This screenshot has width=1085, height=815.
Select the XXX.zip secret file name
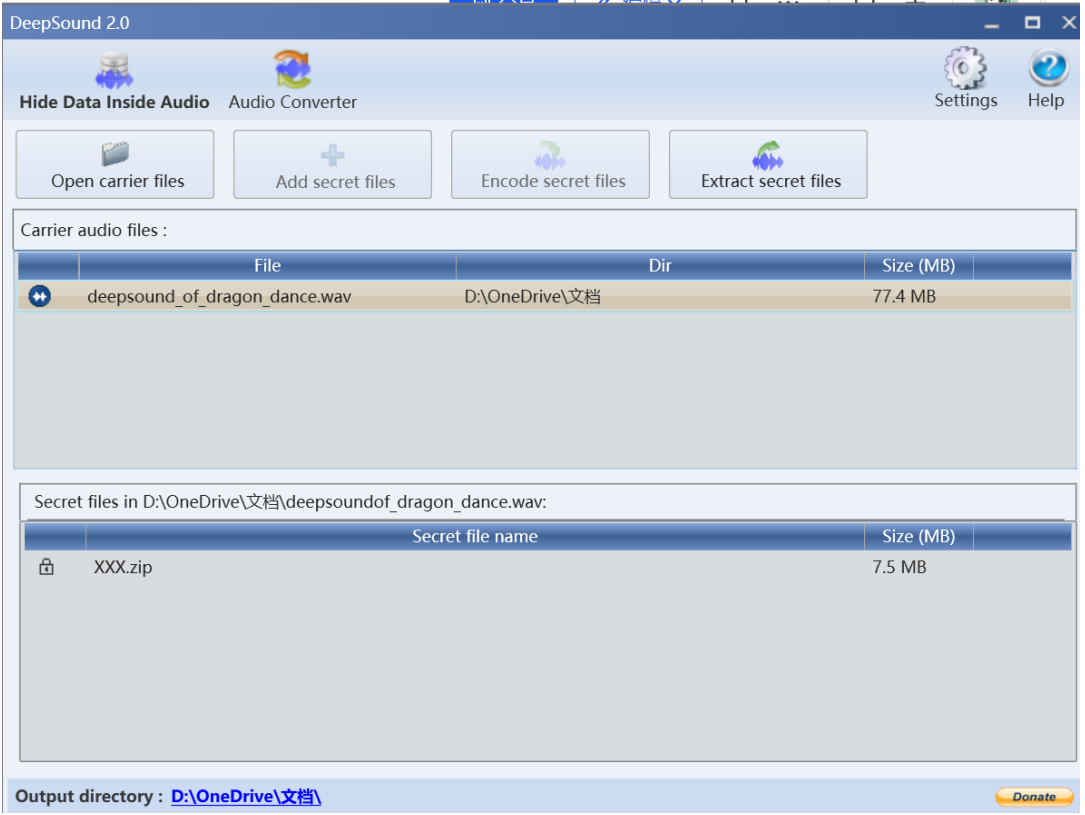pyautogui.click(x=123, y=567)
